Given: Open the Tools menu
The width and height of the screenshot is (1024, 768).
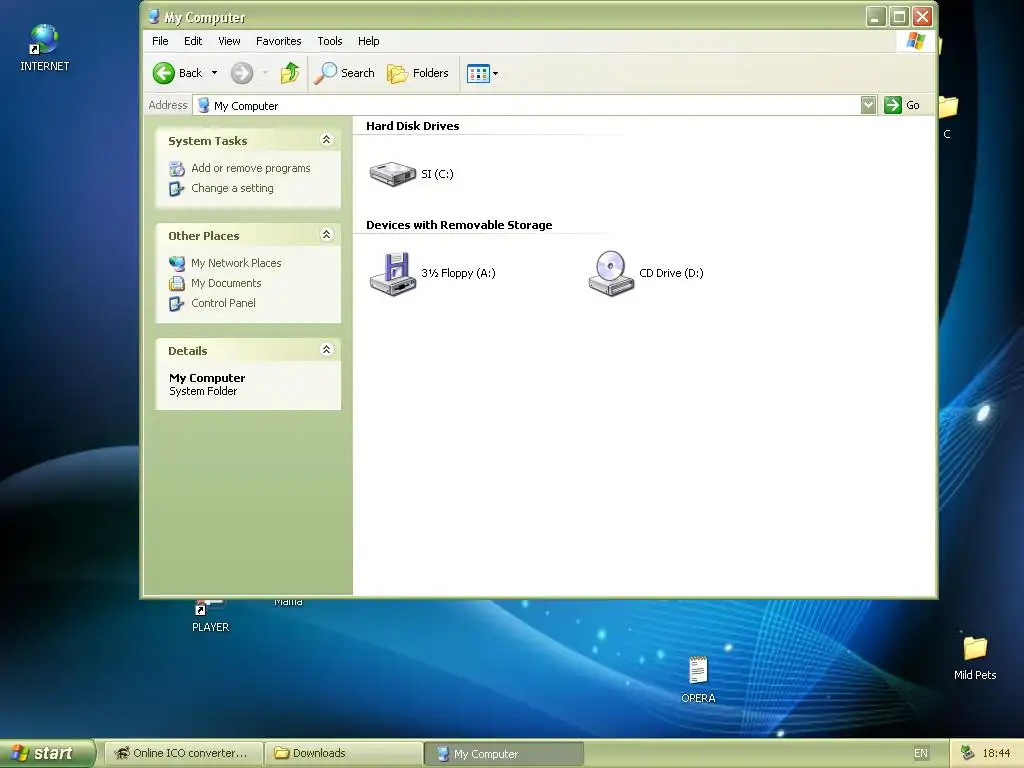Looking at the screenshot, I should (x=330, y=41).
